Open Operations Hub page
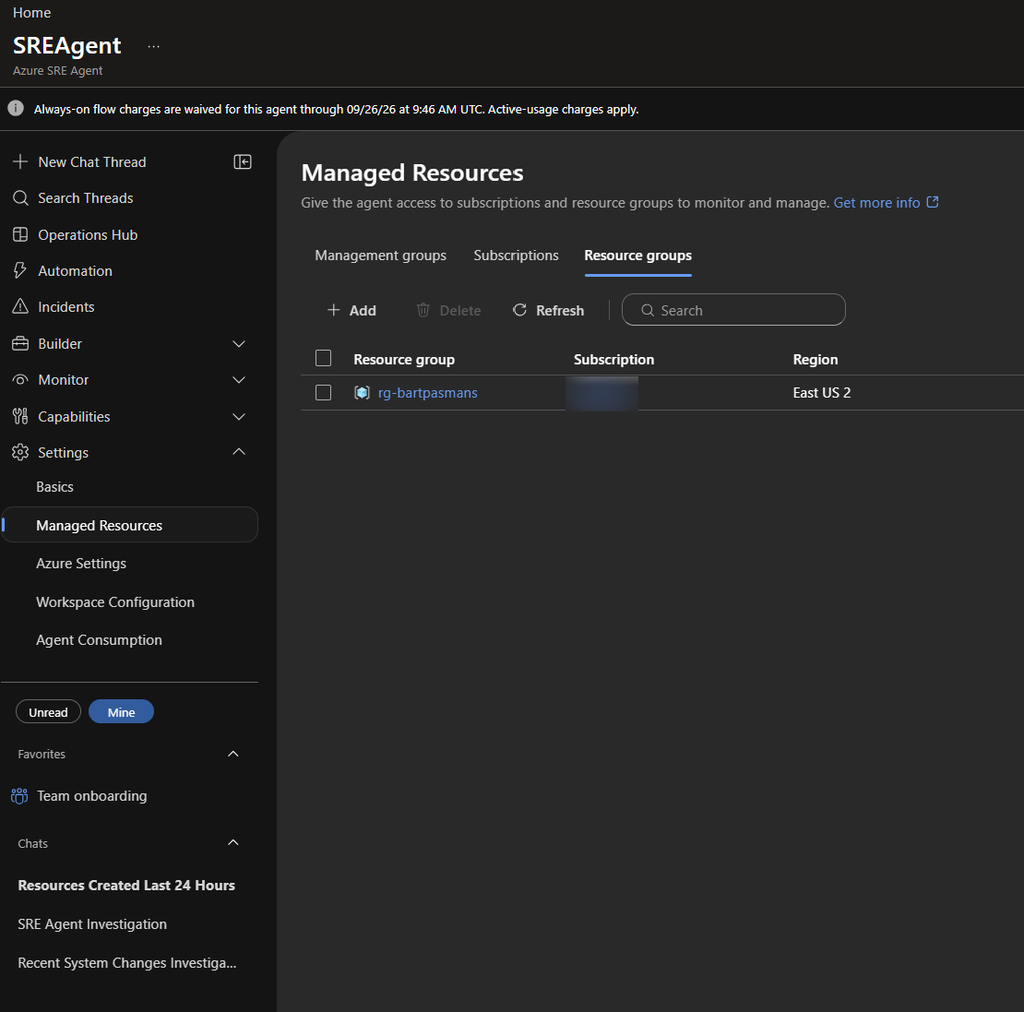1024x1012 pixels. pyautogui.click(x=88, y=234)
